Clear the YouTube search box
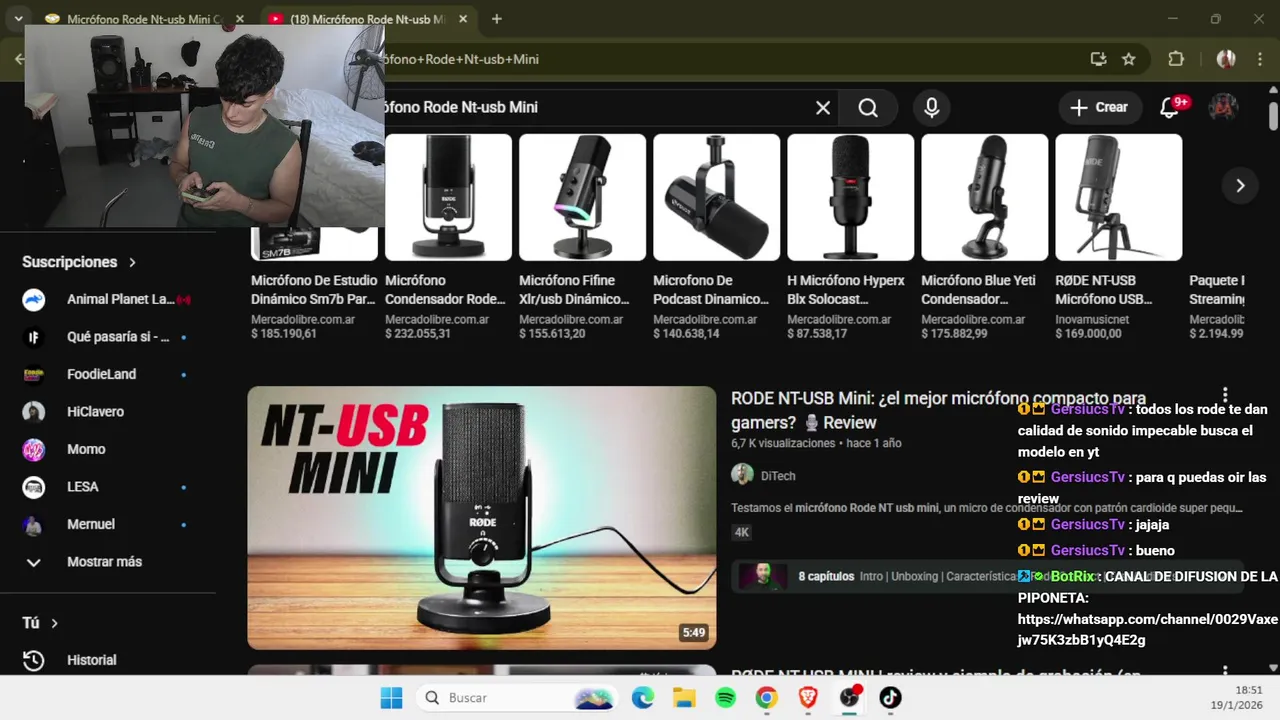The height and width of the screenshot is (720, 1280). pyautogui.click(x=823, y=107)
